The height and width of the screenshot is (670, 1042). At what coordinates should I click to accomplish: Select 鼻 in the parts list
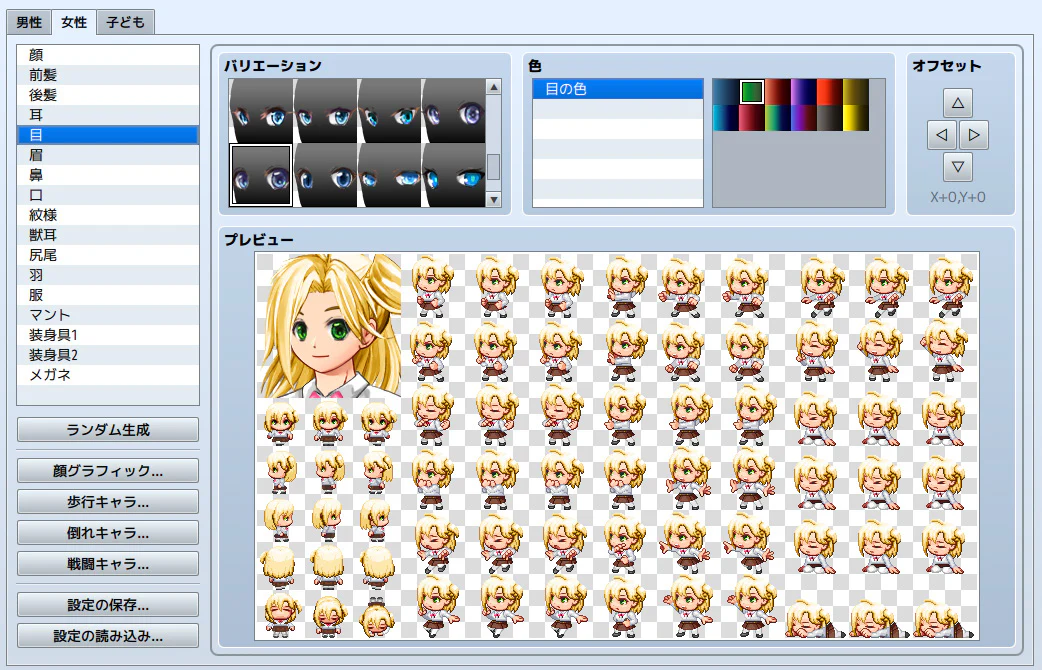[x=108, y=175]
